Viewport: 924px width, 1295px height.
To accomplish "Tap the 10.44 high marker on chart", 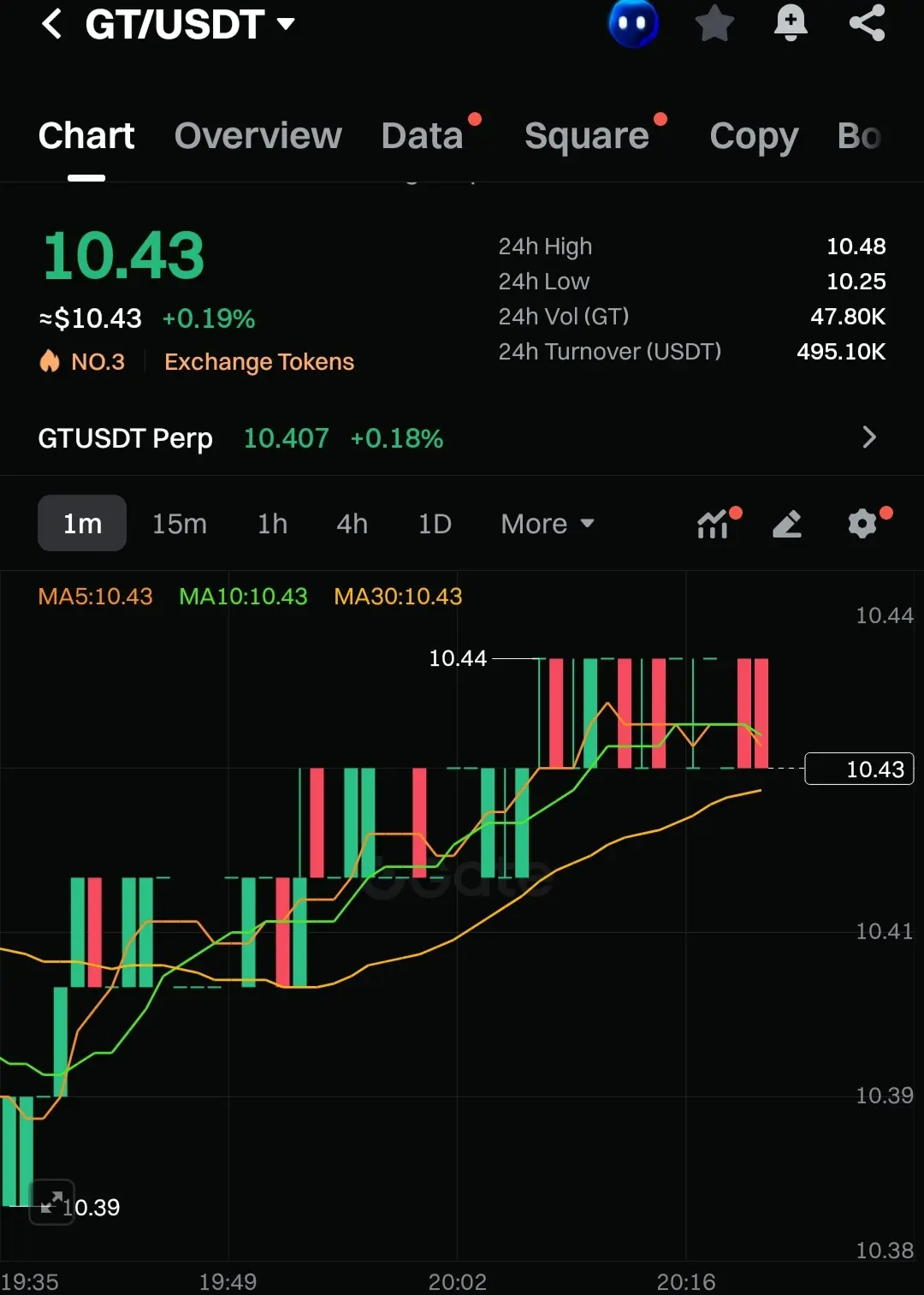I will point(458,658).
